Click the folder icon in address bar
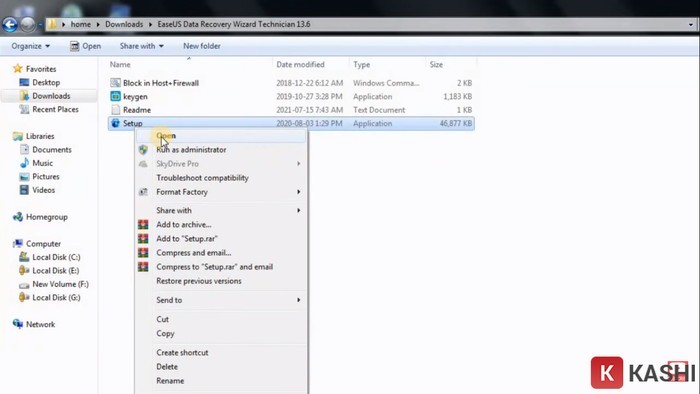Viewport: 700px width, 394px height. [x=52, y=24]
